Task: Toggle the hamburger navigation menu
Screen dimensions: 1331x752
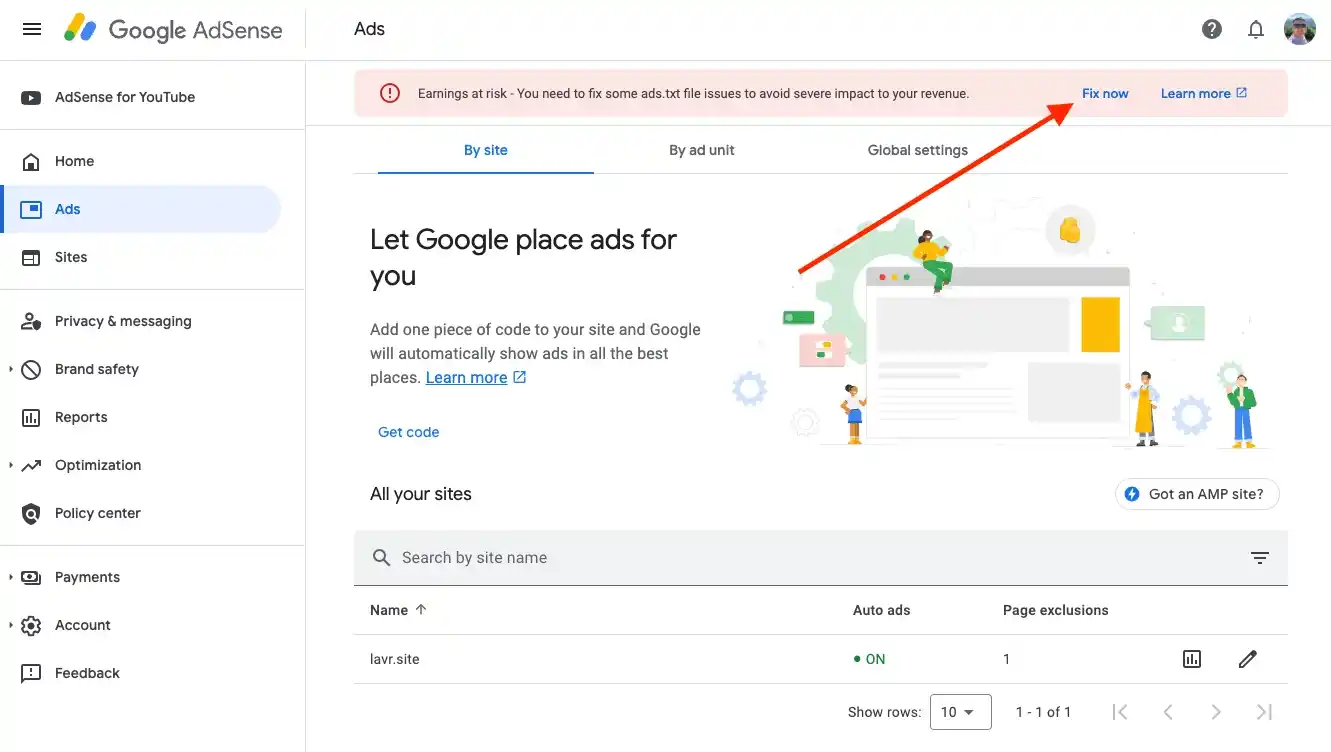Action: point(31,28)
